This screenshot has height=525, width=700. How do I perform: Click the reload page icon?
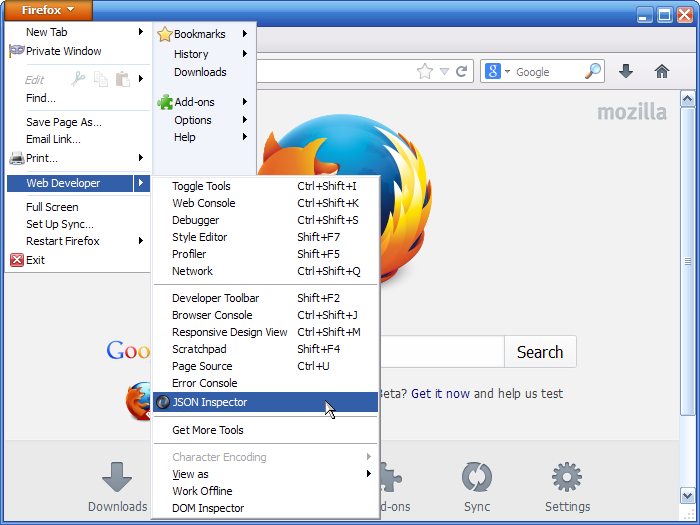click(x=462, y=71)
